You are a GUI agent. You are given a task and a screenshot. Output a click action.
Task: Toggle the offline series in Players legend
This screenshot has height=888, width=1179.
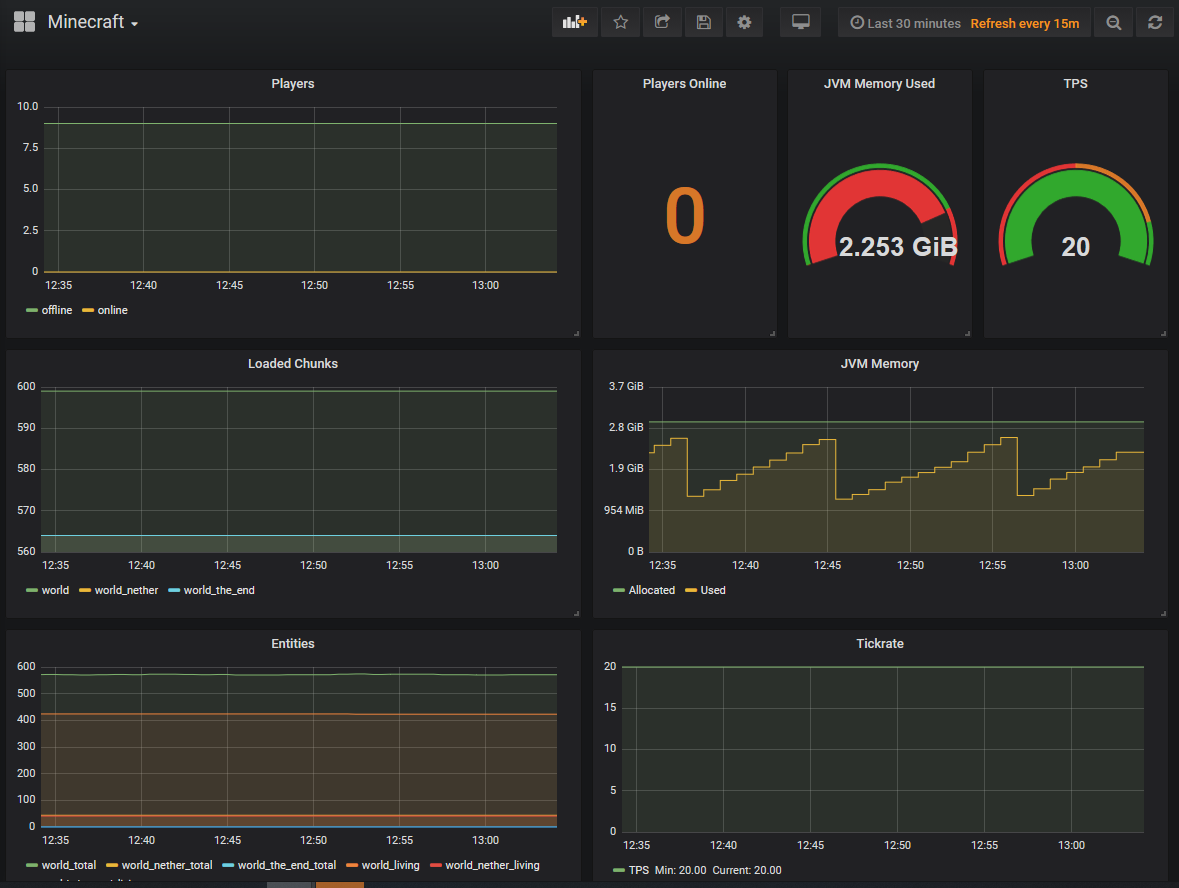pyautogui.click(x=56, y=310)
